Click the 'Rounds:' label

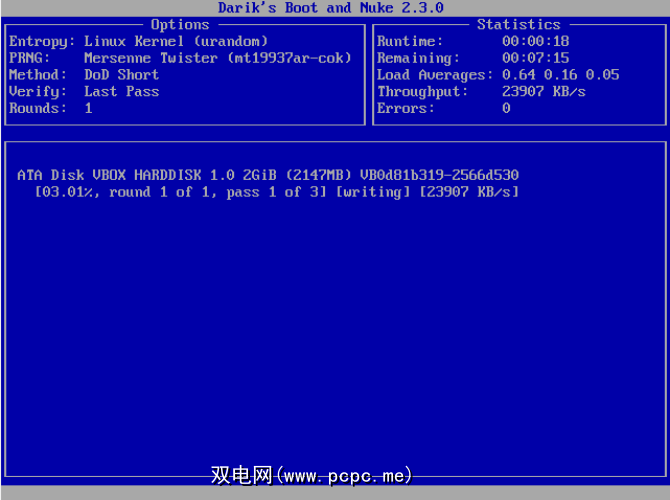click(x=38, y=108)
